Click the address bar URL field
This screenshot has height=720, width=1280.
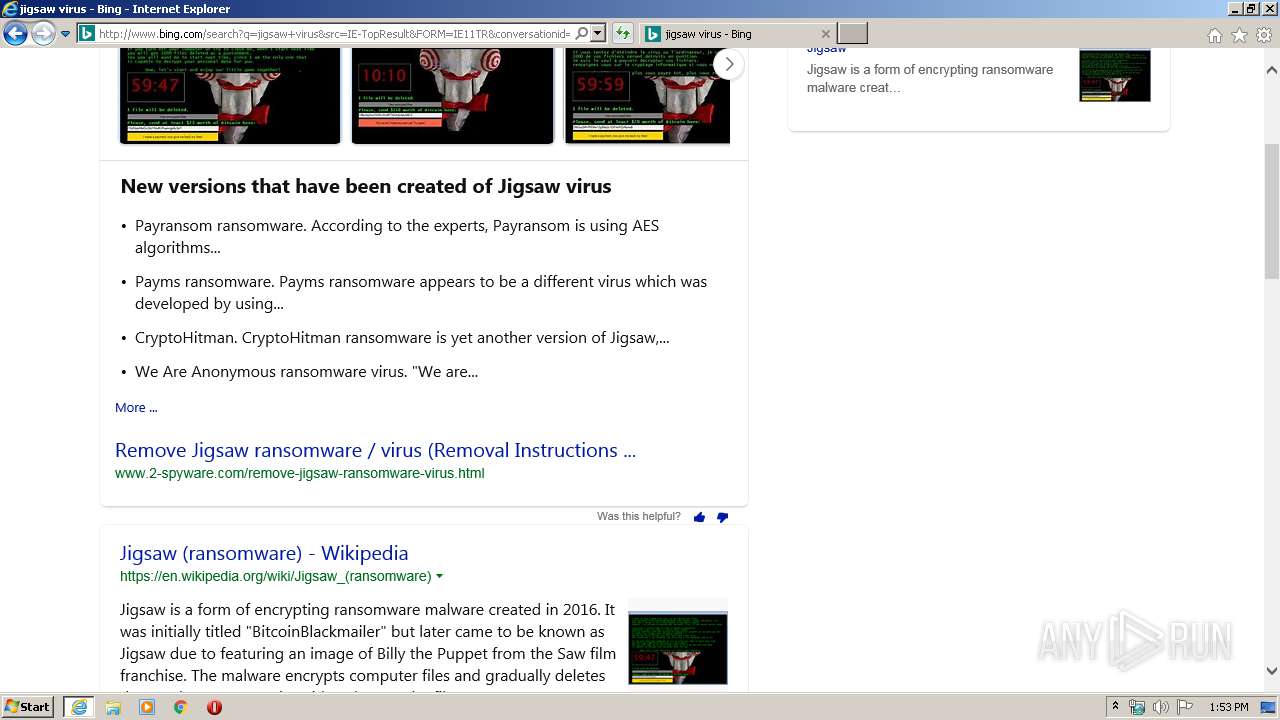(334, 34)
